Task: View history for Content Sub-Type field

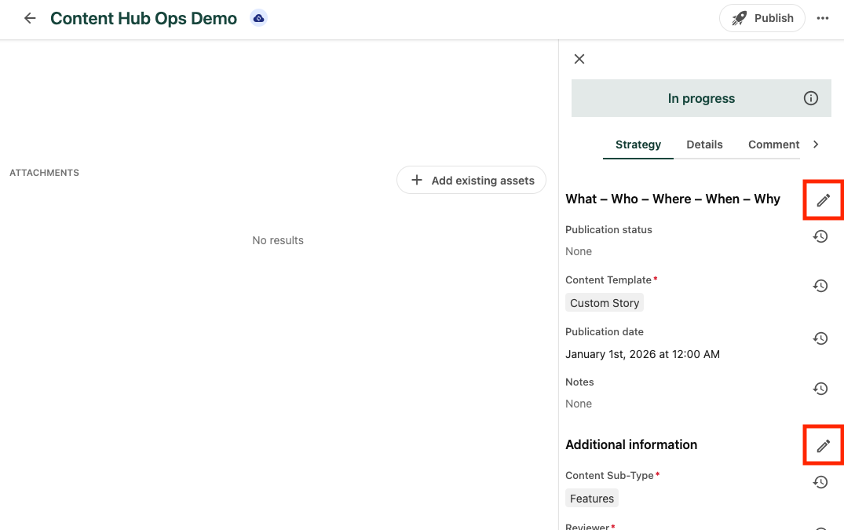Action: coord(820,483)
